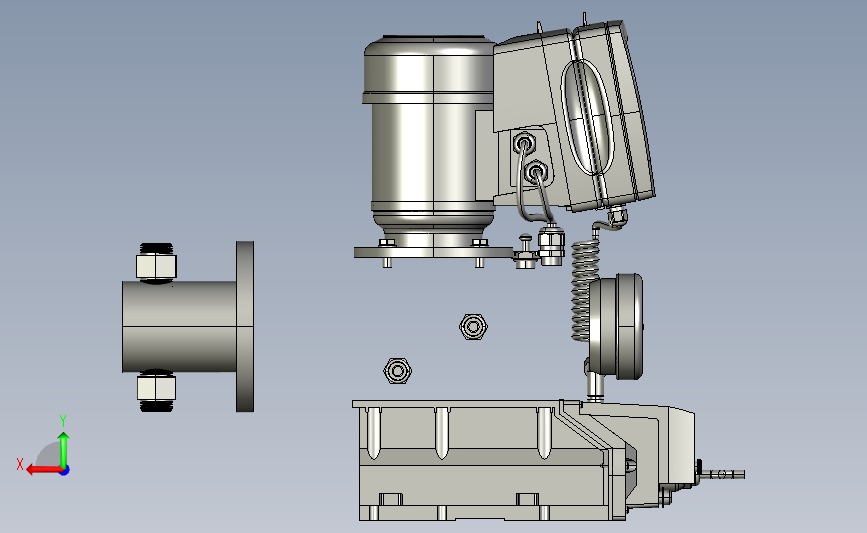Click the blue Z axis dot of the triad
Image resolution: width=867 pixels, height=533 pixels.
point(65,471)
